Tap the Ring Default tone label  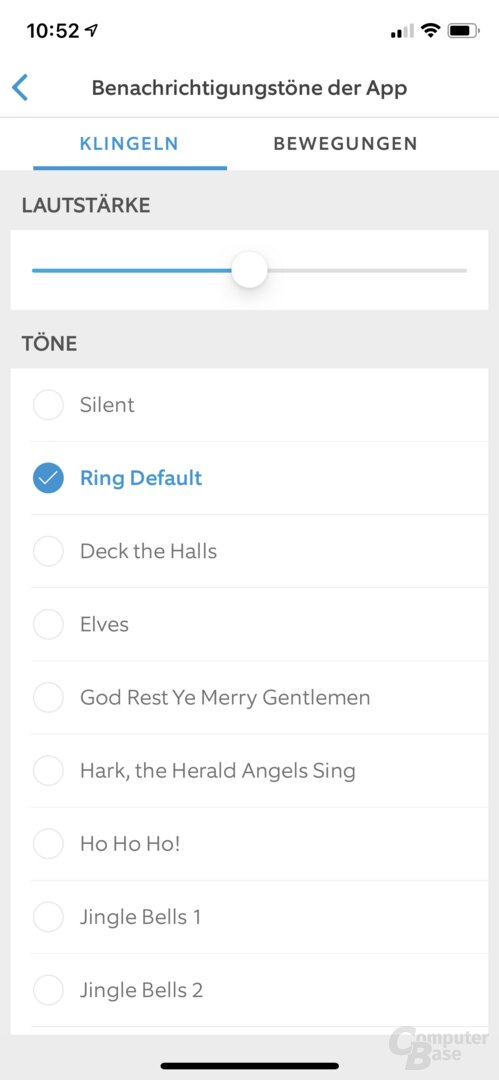pyautogui.click(x=141, y=478)
